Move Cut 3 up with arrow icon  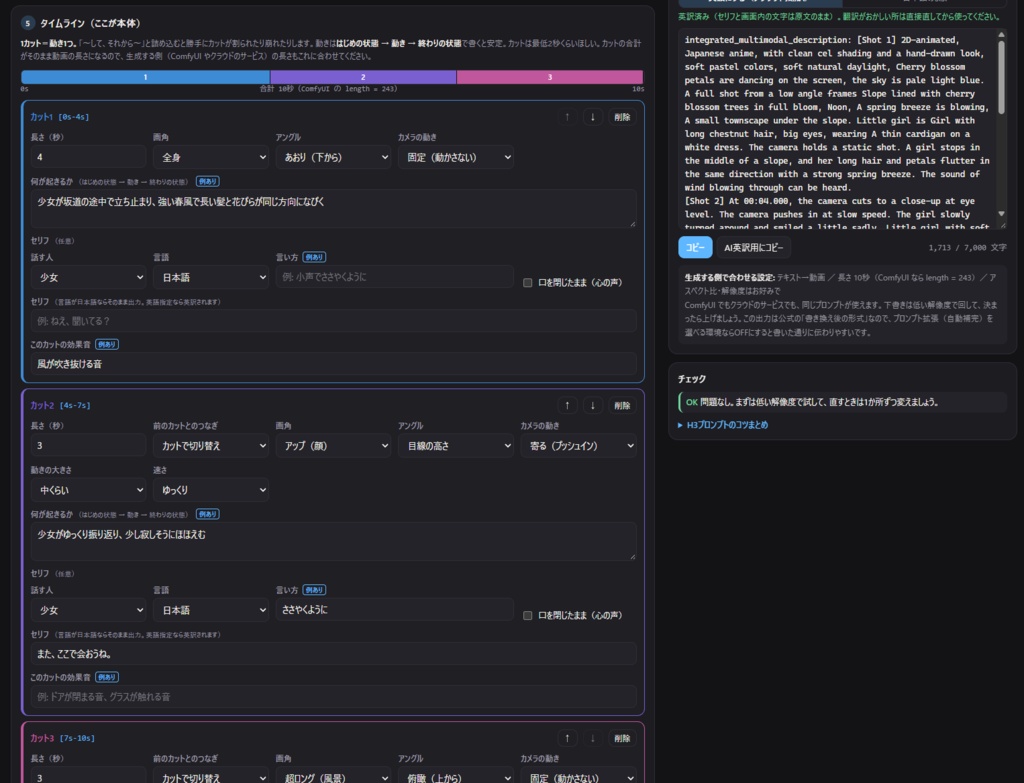pos(567,738)
